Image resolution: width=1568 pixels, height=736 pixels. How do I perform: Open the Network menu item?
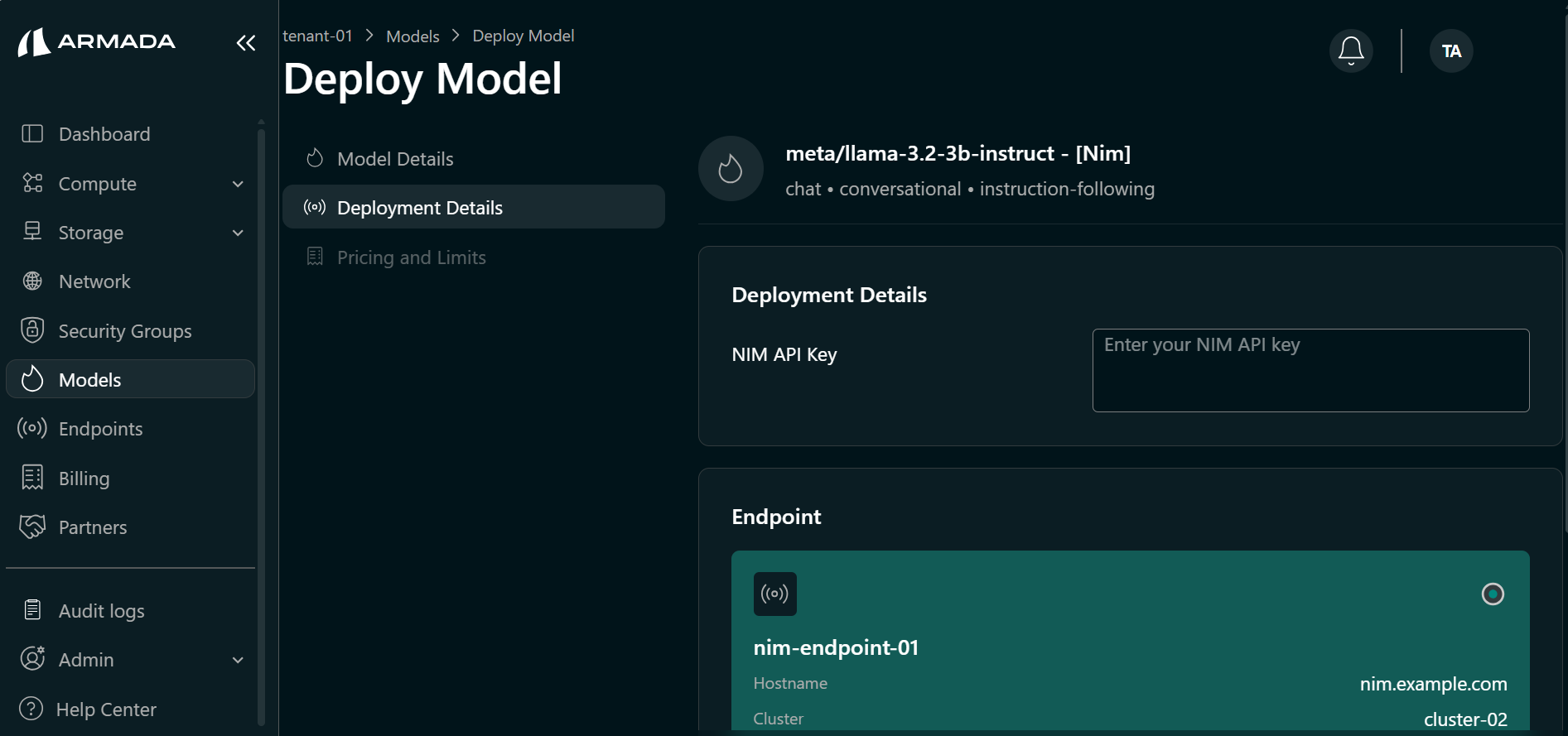pyautogui.click(x=130, y=281)
